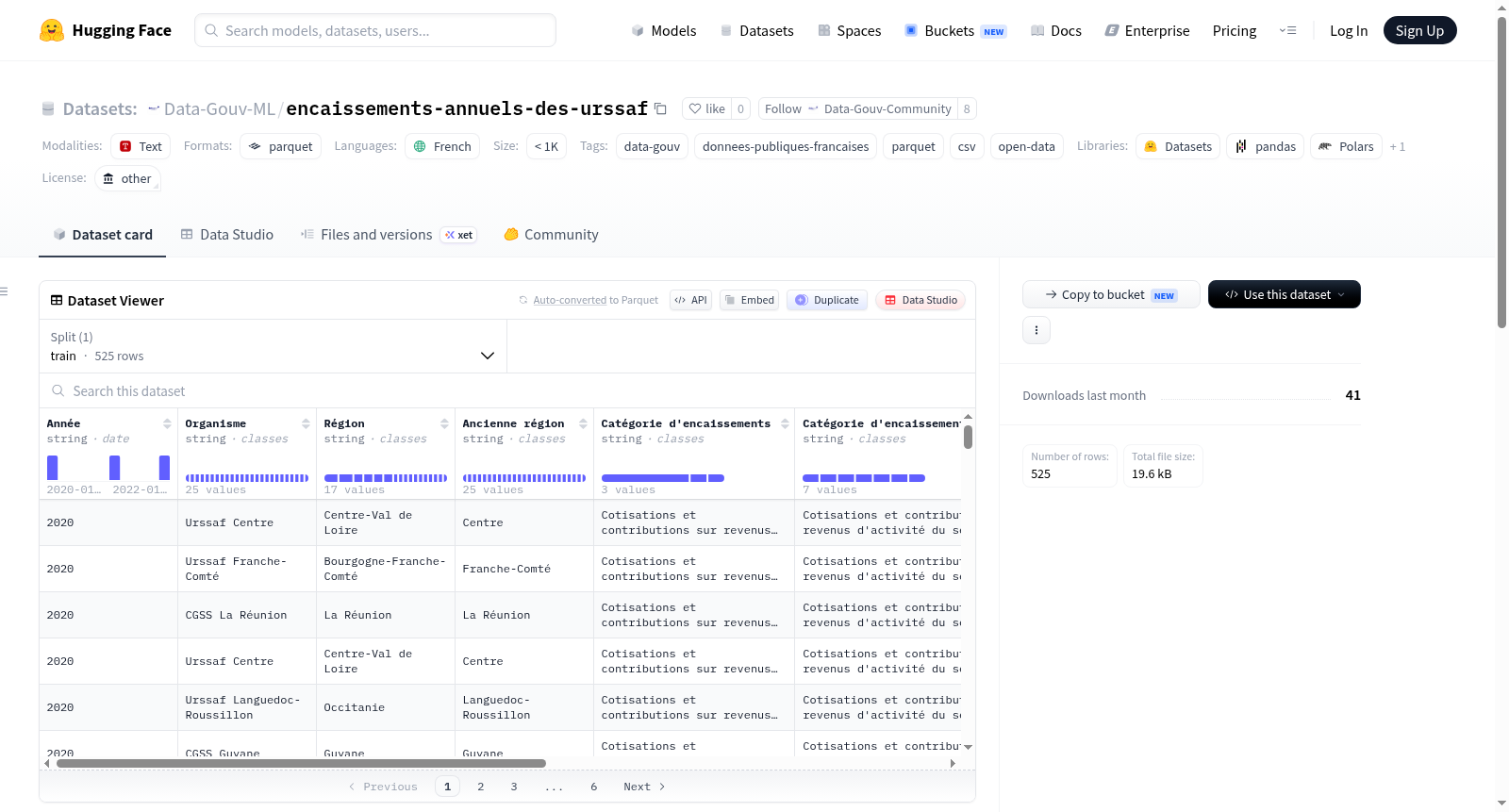Sort the Région column
Viewport: 1509px width, 812px height.
click(444, 423)
